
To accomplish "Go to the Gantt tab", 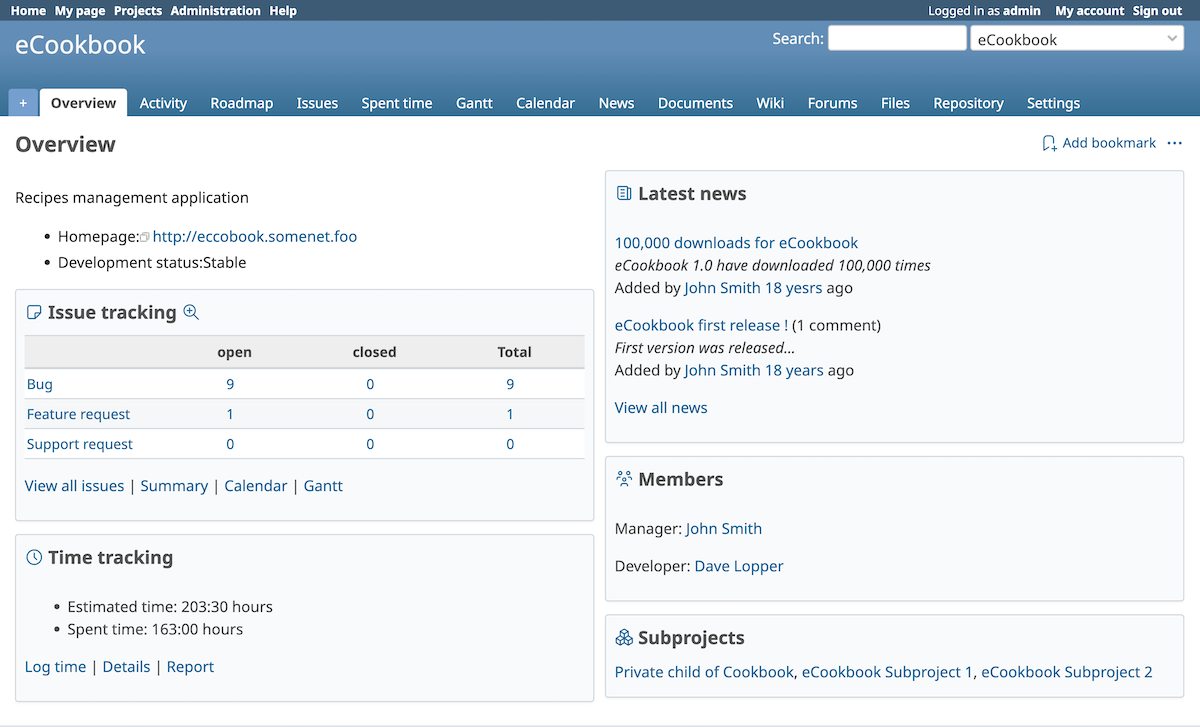I will click(474, 103).
